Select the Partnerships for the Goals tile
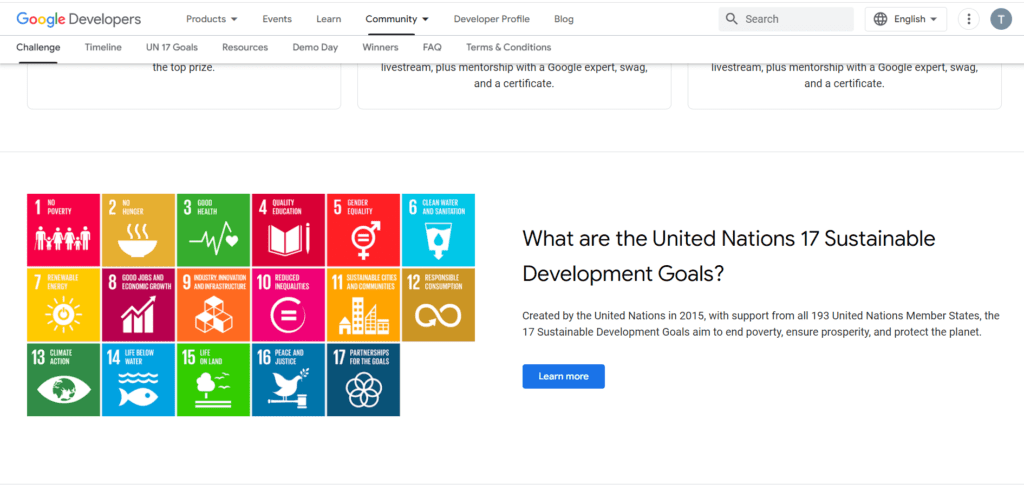 pos(363,380)
